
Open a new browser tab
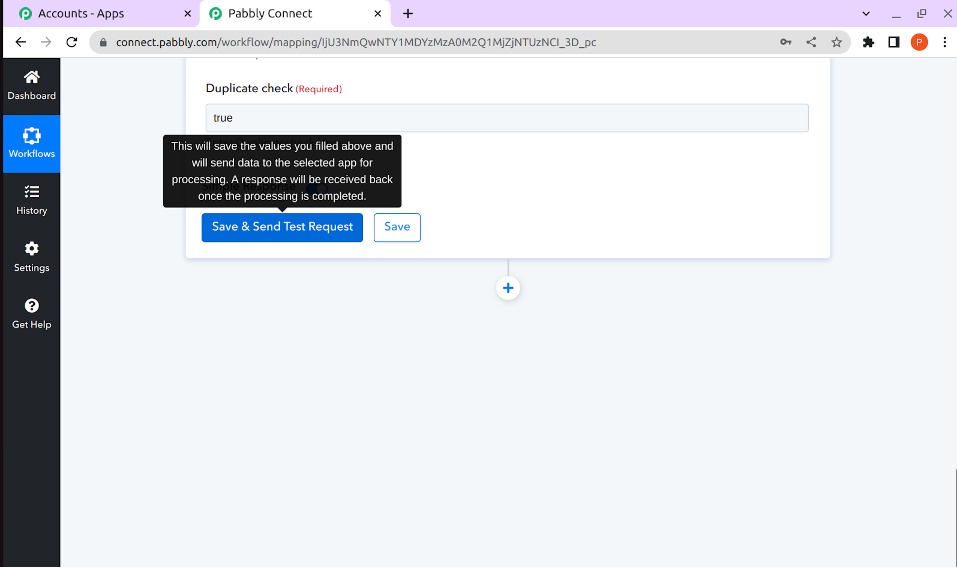(408, 13)
